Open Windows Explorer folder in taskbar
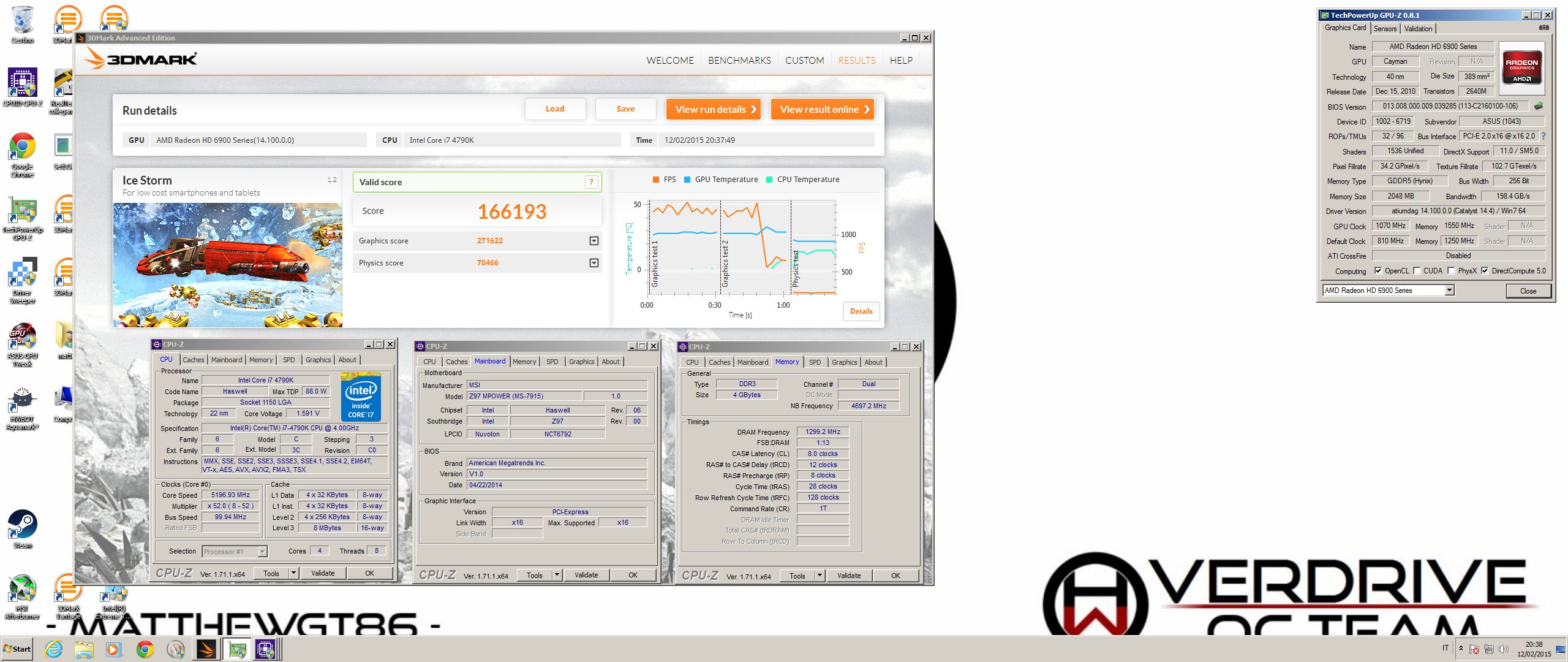The image size is (1568, 662). (84, 649)
